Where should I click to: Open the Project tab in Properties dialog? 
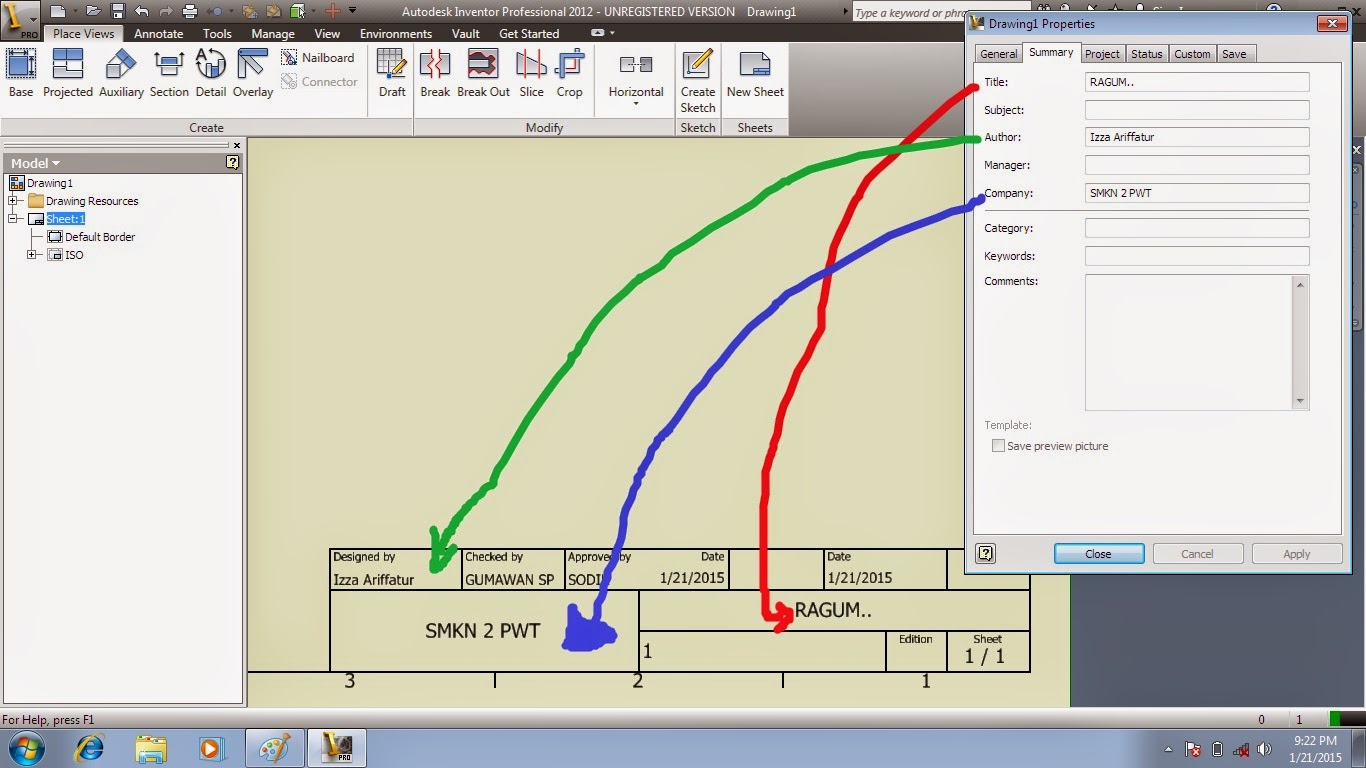[1102, 53]
